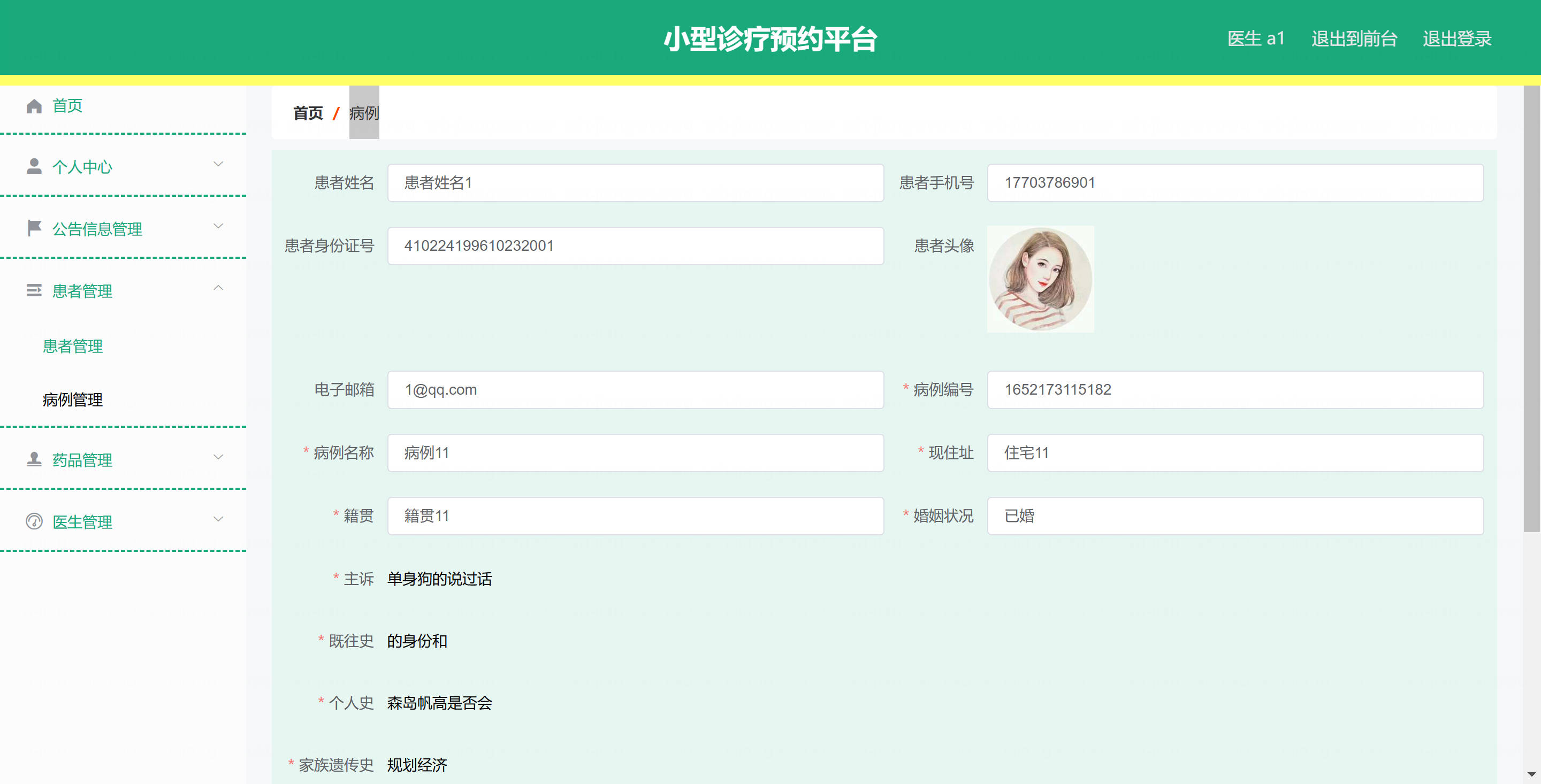Expand the 公告信息管理 menu chevron

218,226
